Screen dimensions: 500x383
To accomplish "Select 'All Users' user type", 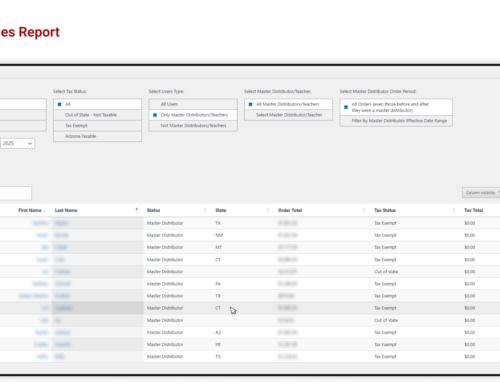I will point(193,104).
